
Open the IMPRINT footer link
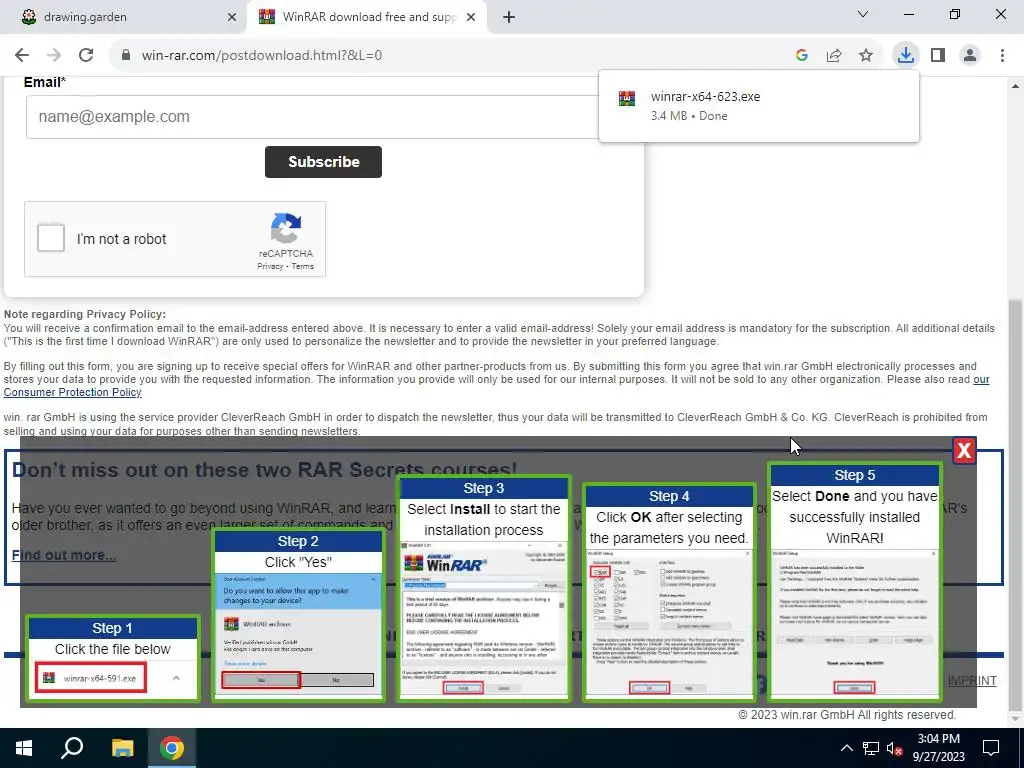click(972, 681)
